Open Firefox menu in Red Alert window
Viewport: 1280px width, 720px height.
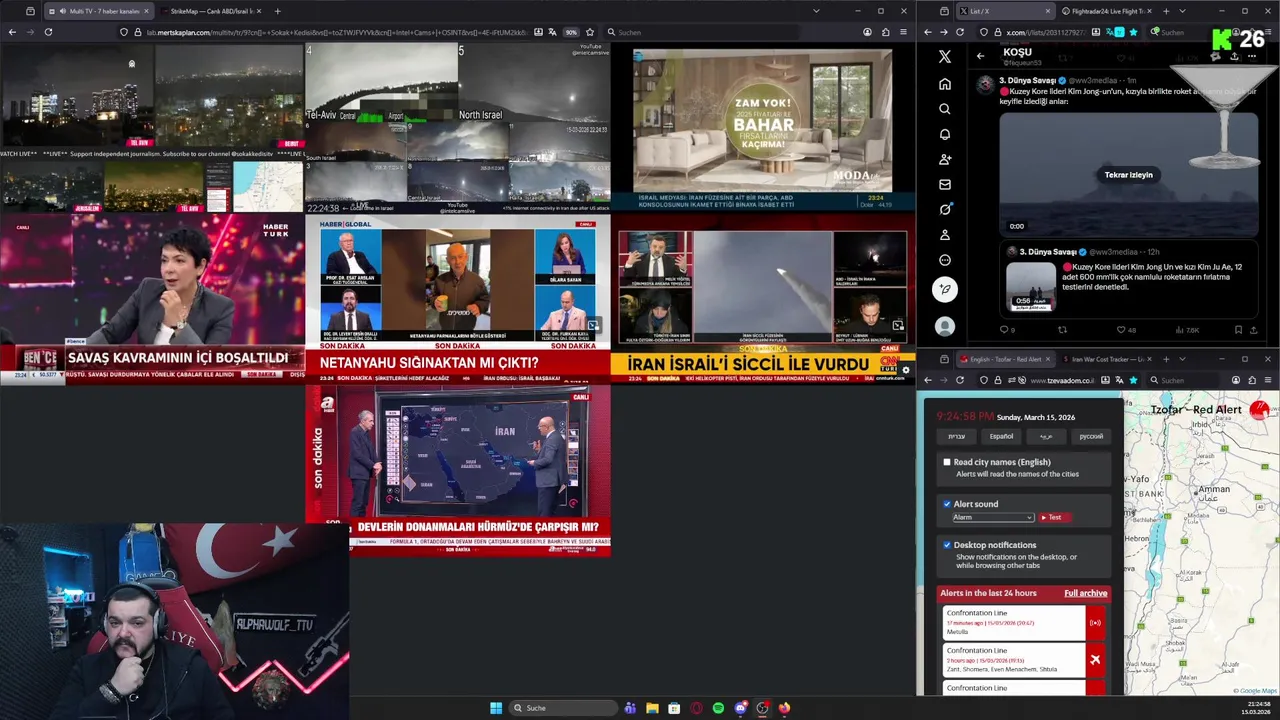pos(1268,380)
